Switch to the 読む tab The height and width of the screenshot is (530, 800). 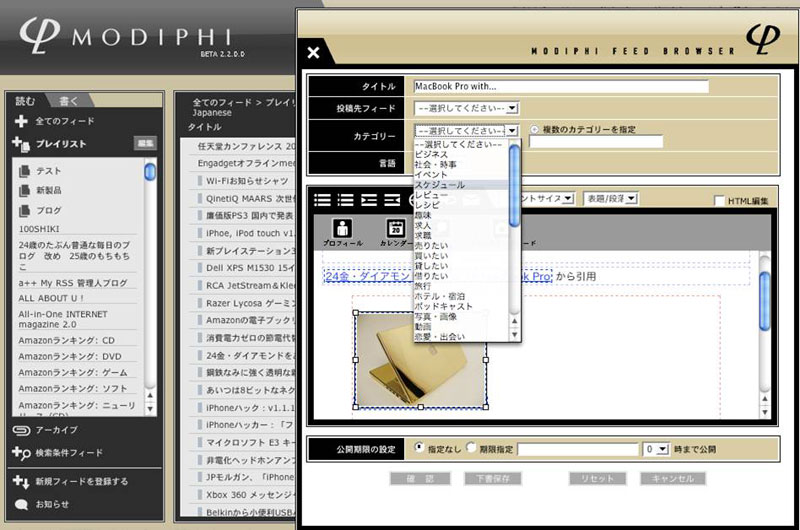[26, 101]
